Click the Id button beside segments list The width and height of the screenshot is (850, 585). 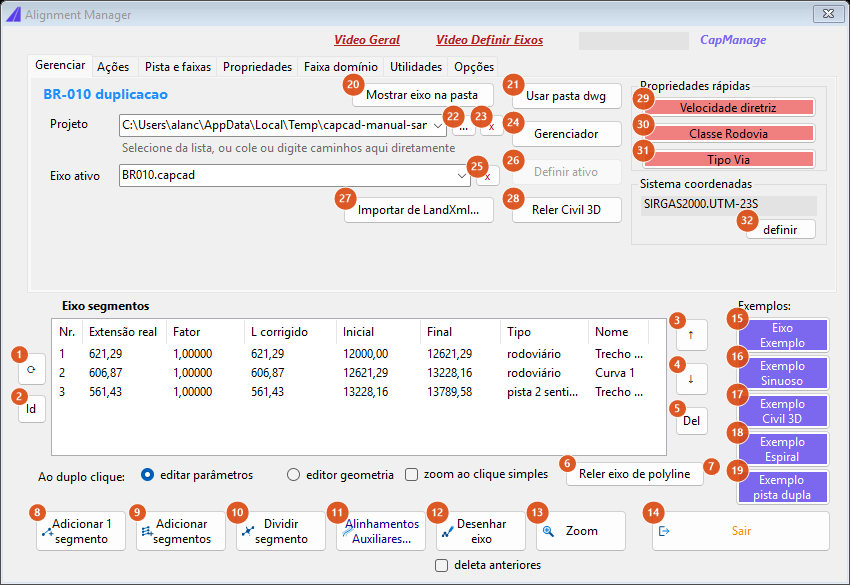point(31,409)
